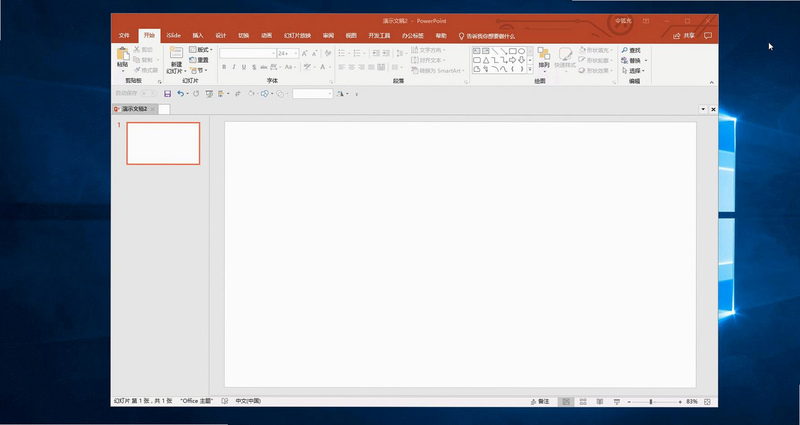The height and width of the screenshot is (425, 800).
Task: Click the font color A button
Action: point(322,67)
